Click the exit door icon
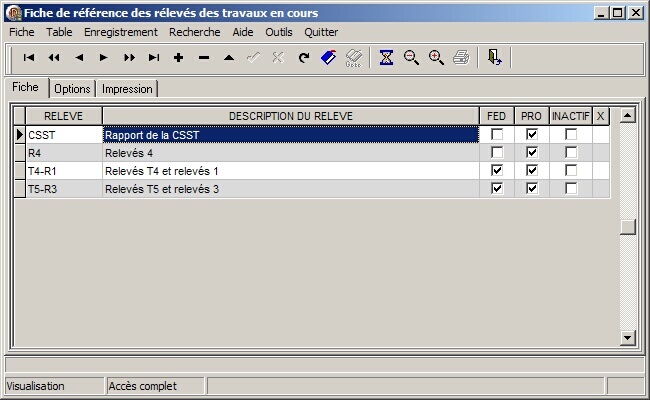Viewport: 650px width, 400px height. coord(494,58)
